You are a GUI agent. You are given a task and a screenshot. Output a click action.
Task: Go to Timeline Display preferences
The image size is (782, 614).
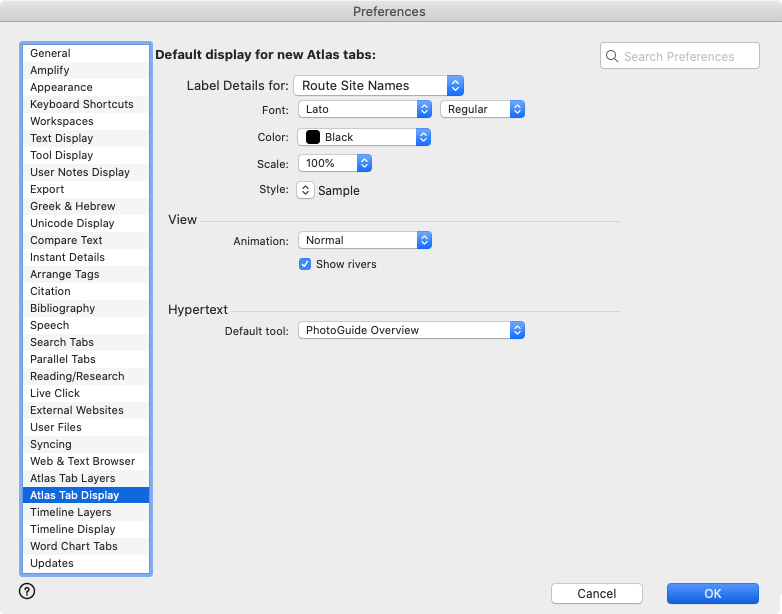tap(72, 529)
